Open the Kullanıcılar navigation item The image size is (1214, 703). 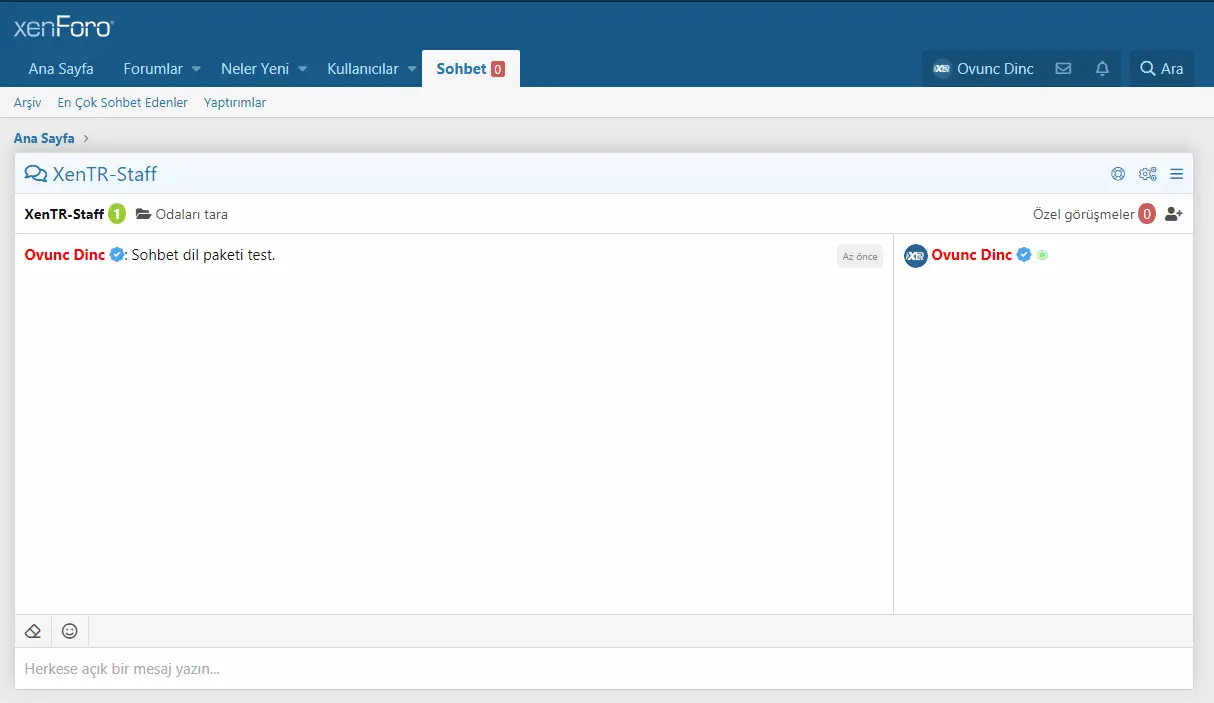click(x=363, y=69)
